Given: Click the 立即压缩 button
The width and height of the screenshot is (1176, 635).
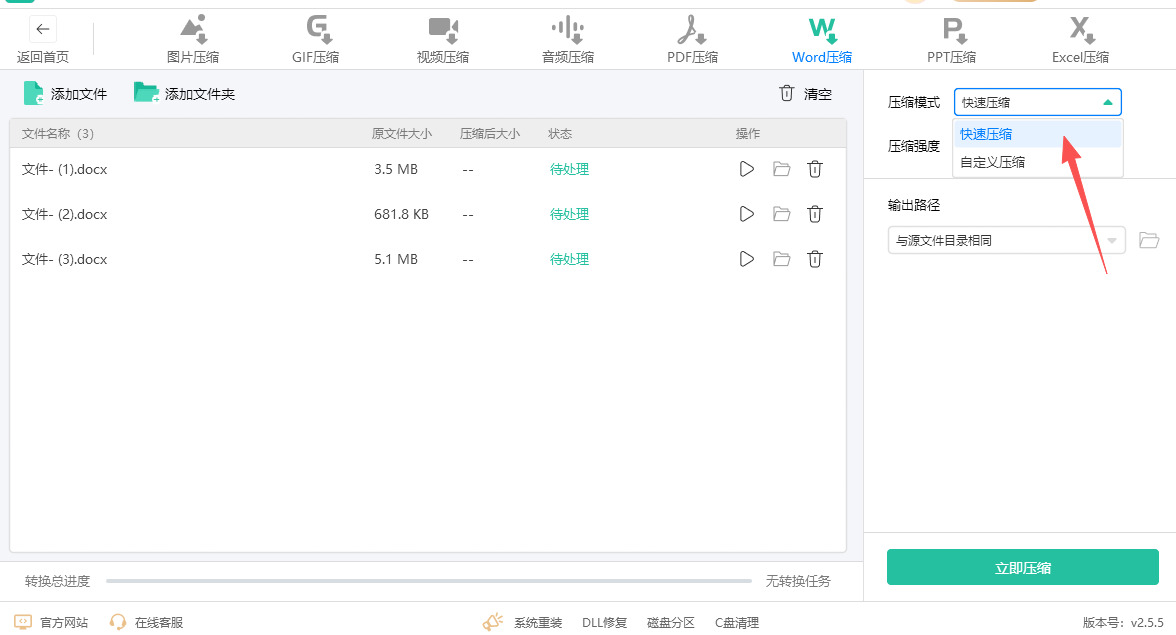Looking at the screenshot, I should [x=1022, y=568].
